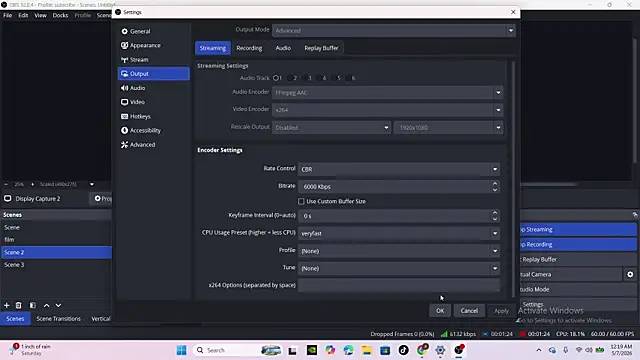Open Scene Transitions dock tab
640x360 pixels.
click(58, 319)
